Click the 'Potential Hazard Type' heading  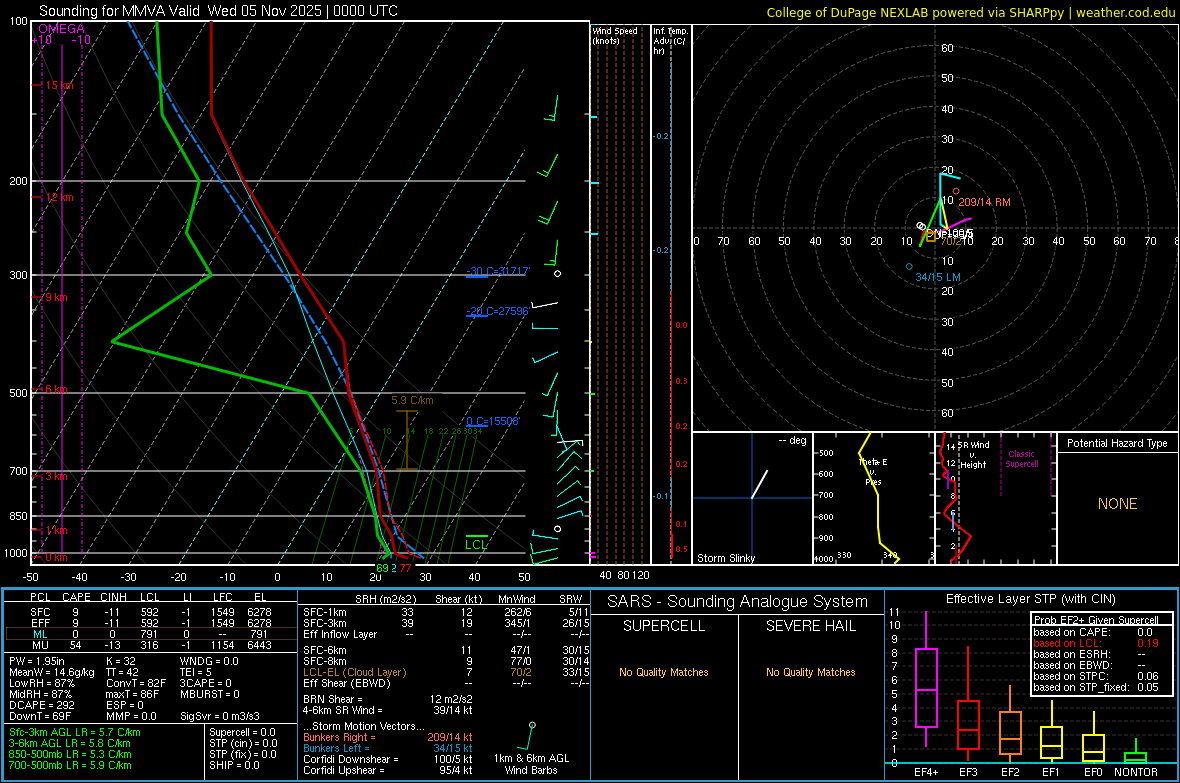[x=1117, y=443]
